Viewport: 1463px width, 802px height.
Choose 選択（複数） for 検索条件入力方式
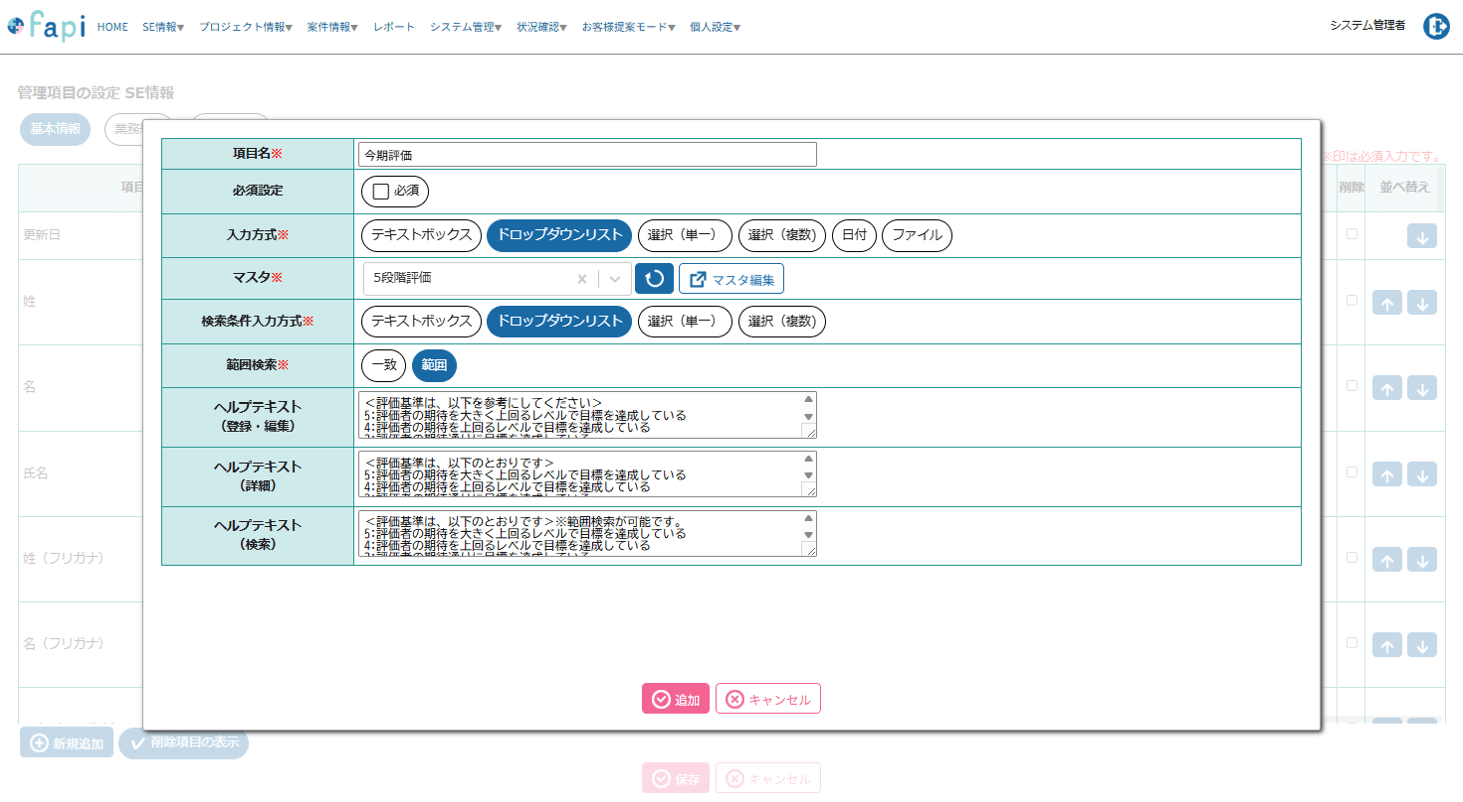coord(782,321)
